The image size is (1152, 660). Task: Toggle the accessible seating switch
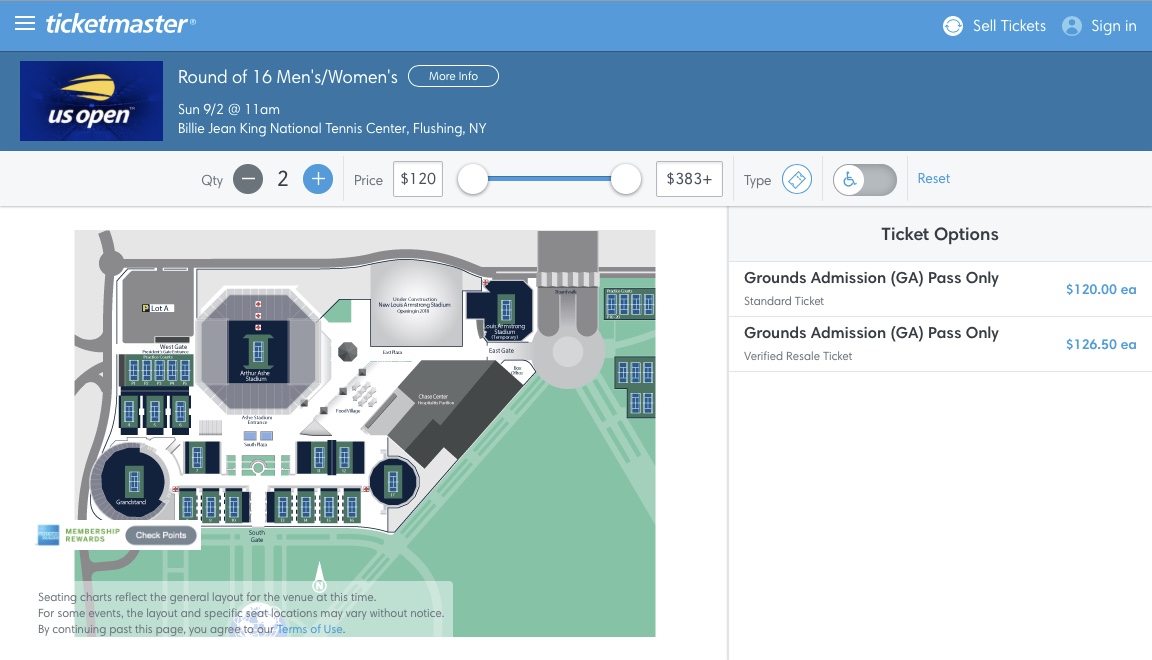(x=864, y=179)
